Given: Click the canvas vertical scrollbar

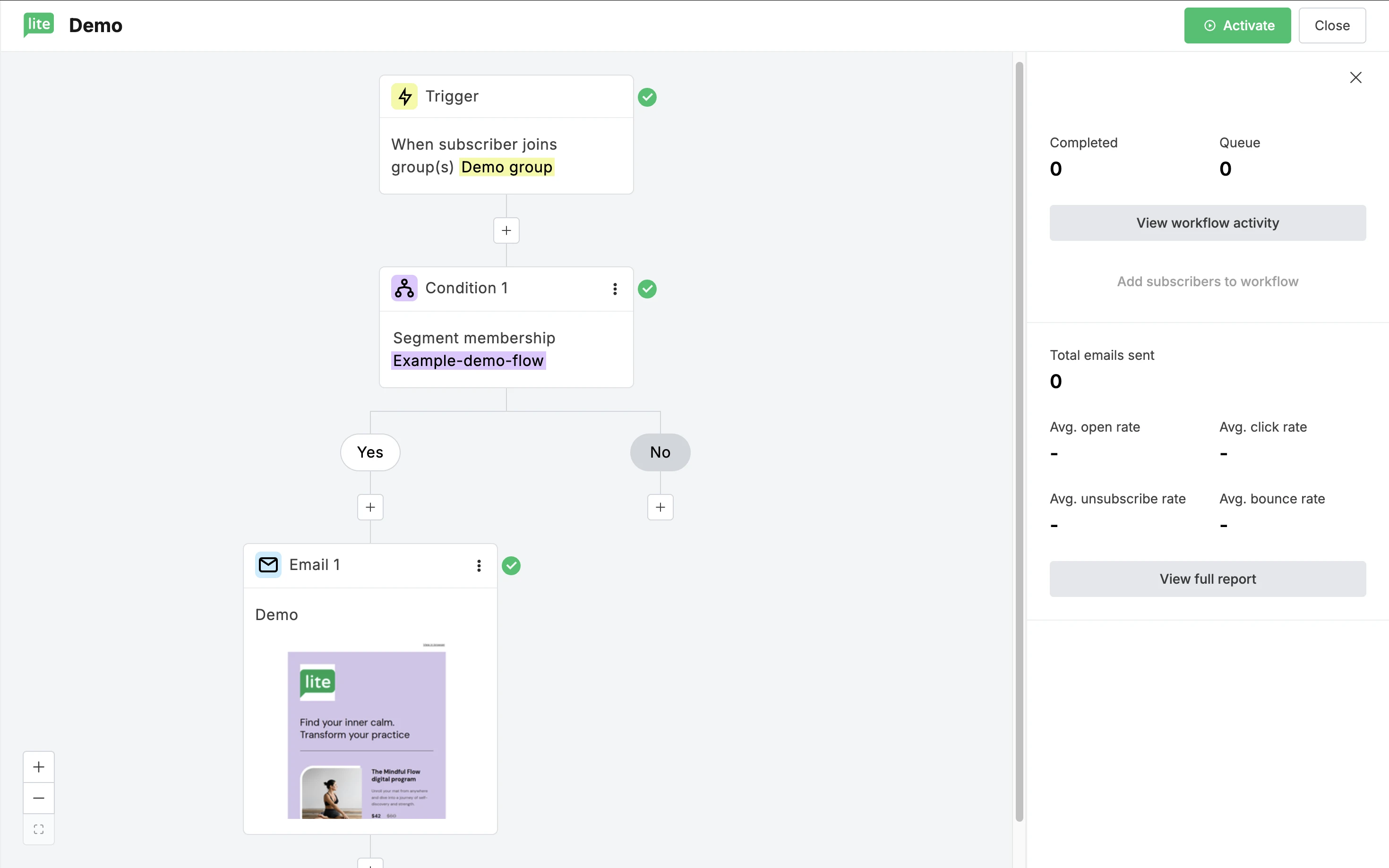Looking at the screenshot, I should click(x=1019, y=442).
